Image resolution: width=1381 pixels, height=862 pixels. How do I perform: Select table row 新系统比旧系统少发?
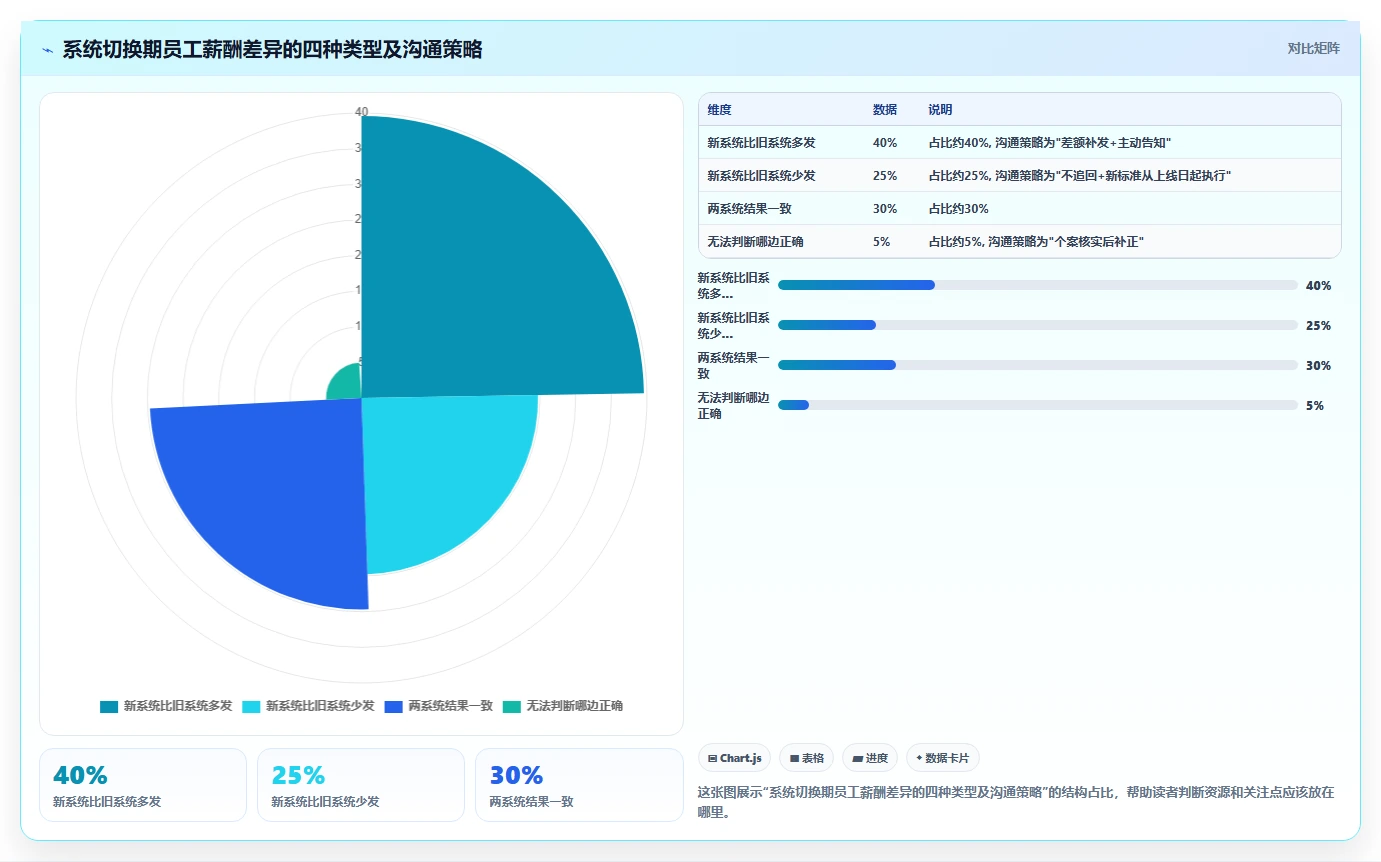[1019, 176]
